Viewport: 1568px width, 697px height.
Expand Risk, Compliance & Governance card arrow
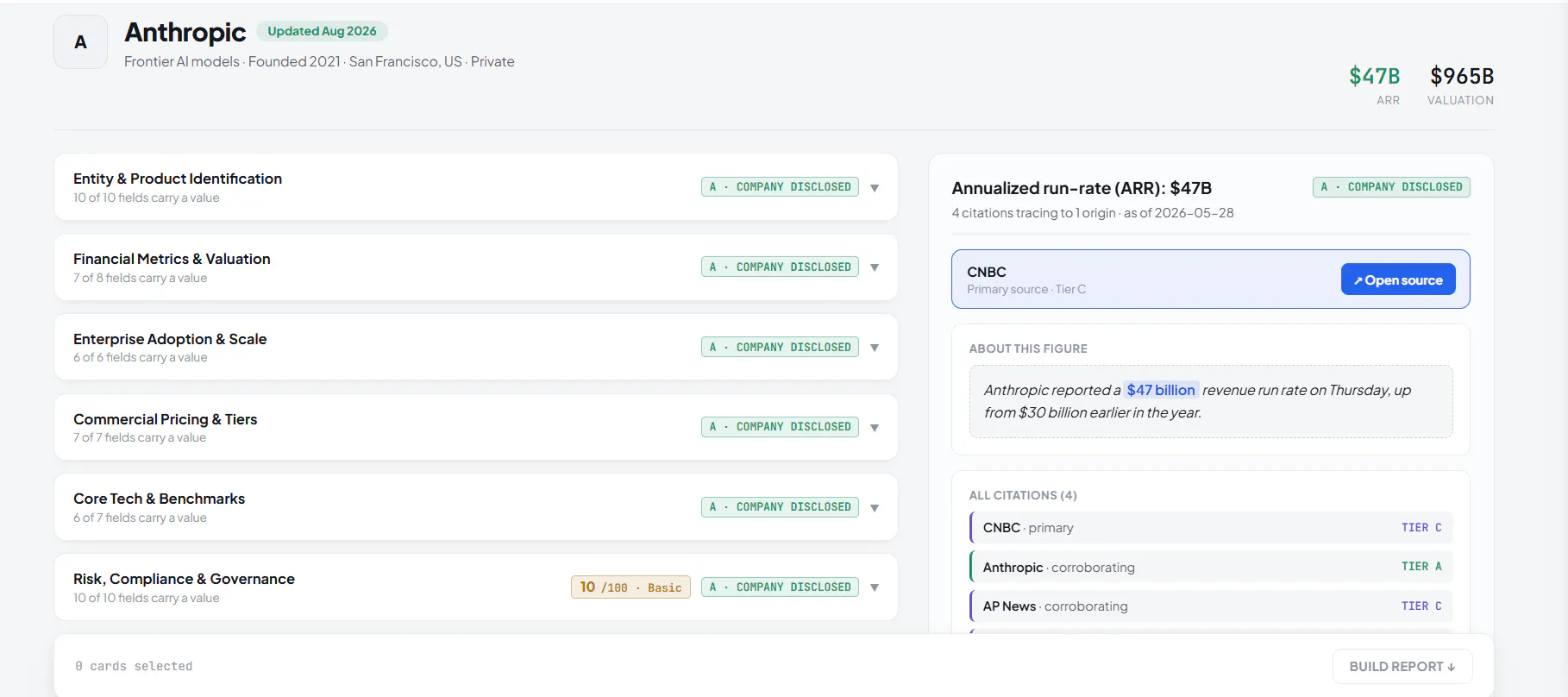point(875,587)
